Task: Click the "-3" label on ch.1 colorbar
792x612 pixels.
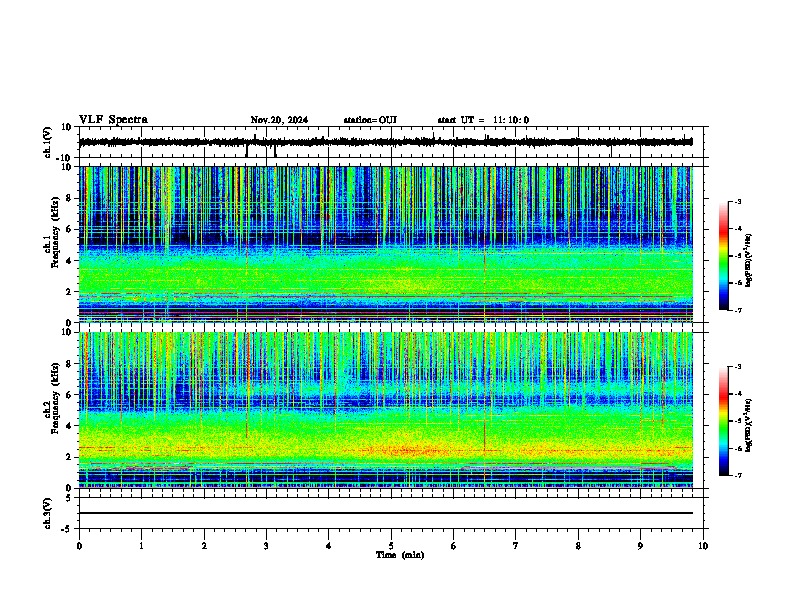Action: click(738, 201)
